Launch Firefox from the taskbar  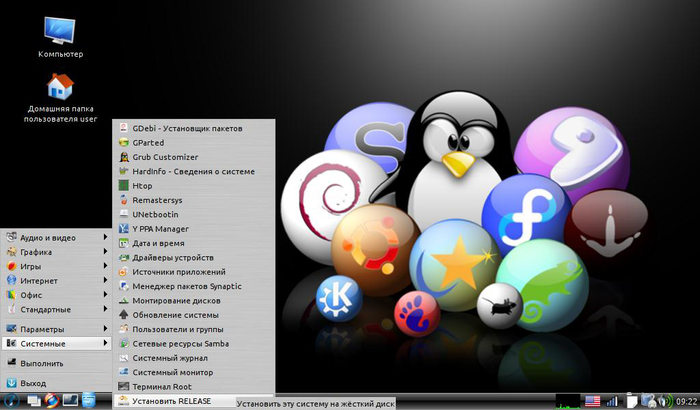[51, 401]
